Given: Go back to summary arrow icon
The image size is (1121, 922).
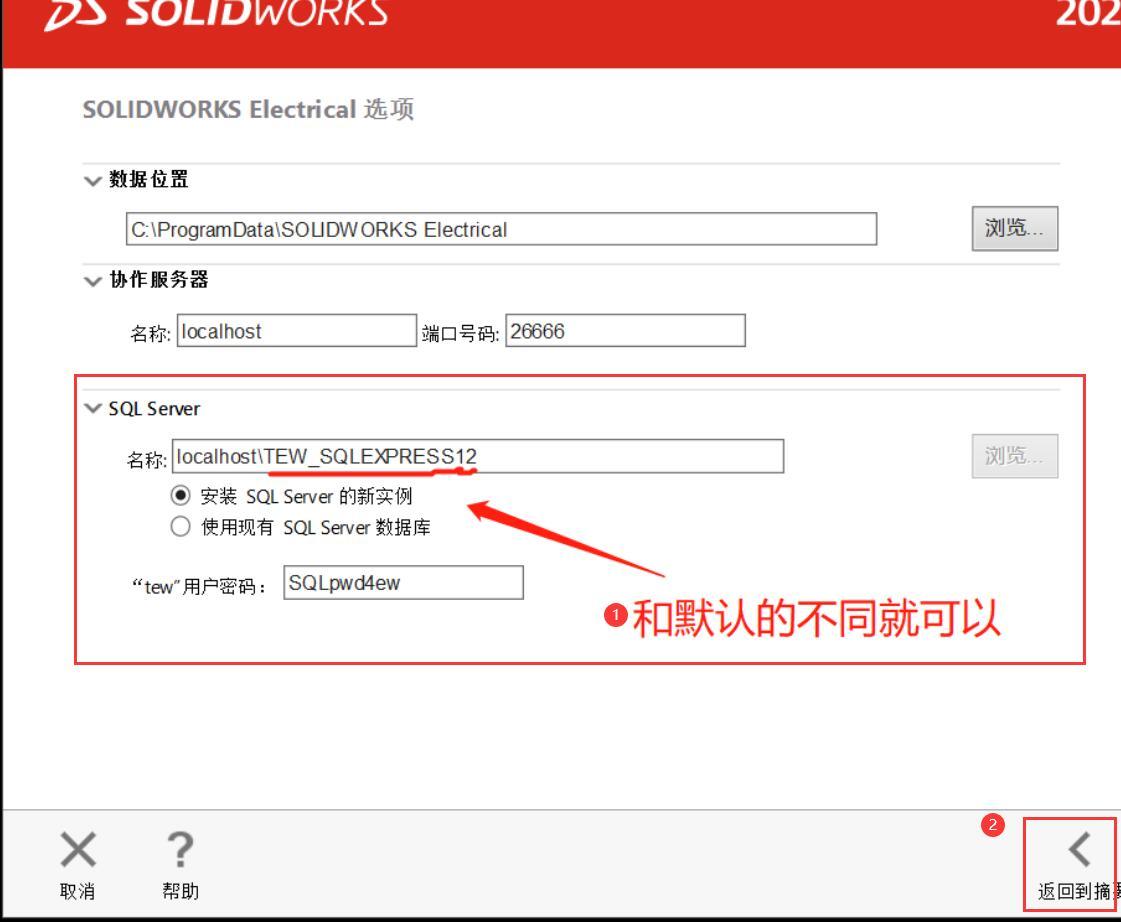Looking at the screenshot, I should click(x=1080, y=850).
